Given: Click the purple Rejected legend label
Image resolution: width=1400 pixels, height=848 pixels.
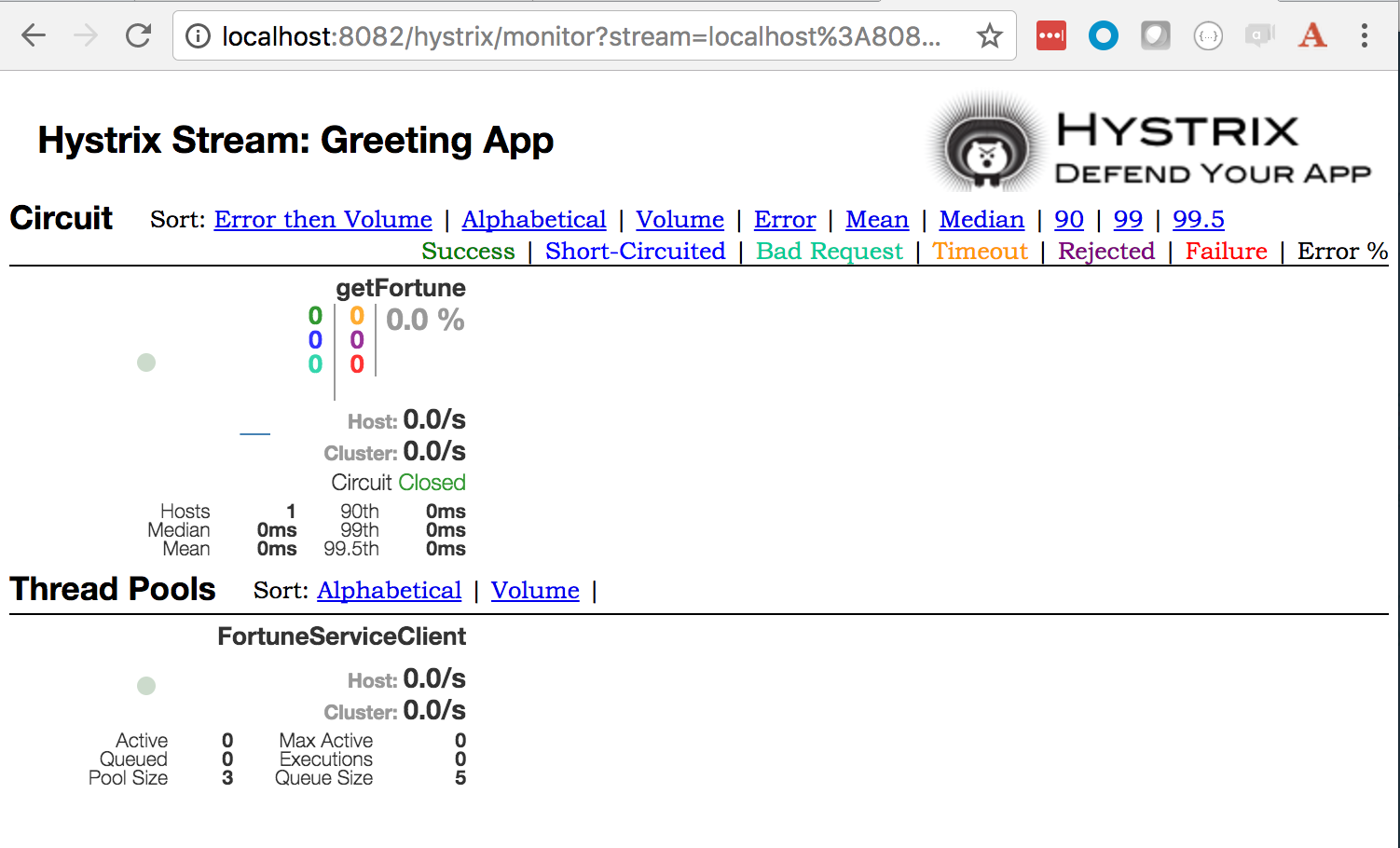Looking at the screenshot, I should coord(1106,251).
